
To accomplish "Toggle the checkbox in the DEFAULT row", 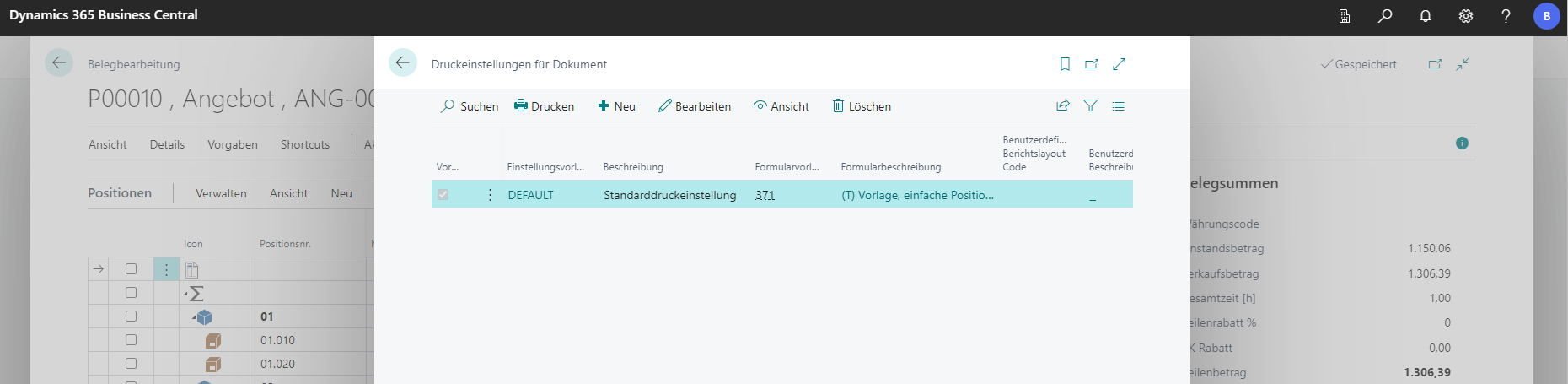I will [x=443, y=195].
